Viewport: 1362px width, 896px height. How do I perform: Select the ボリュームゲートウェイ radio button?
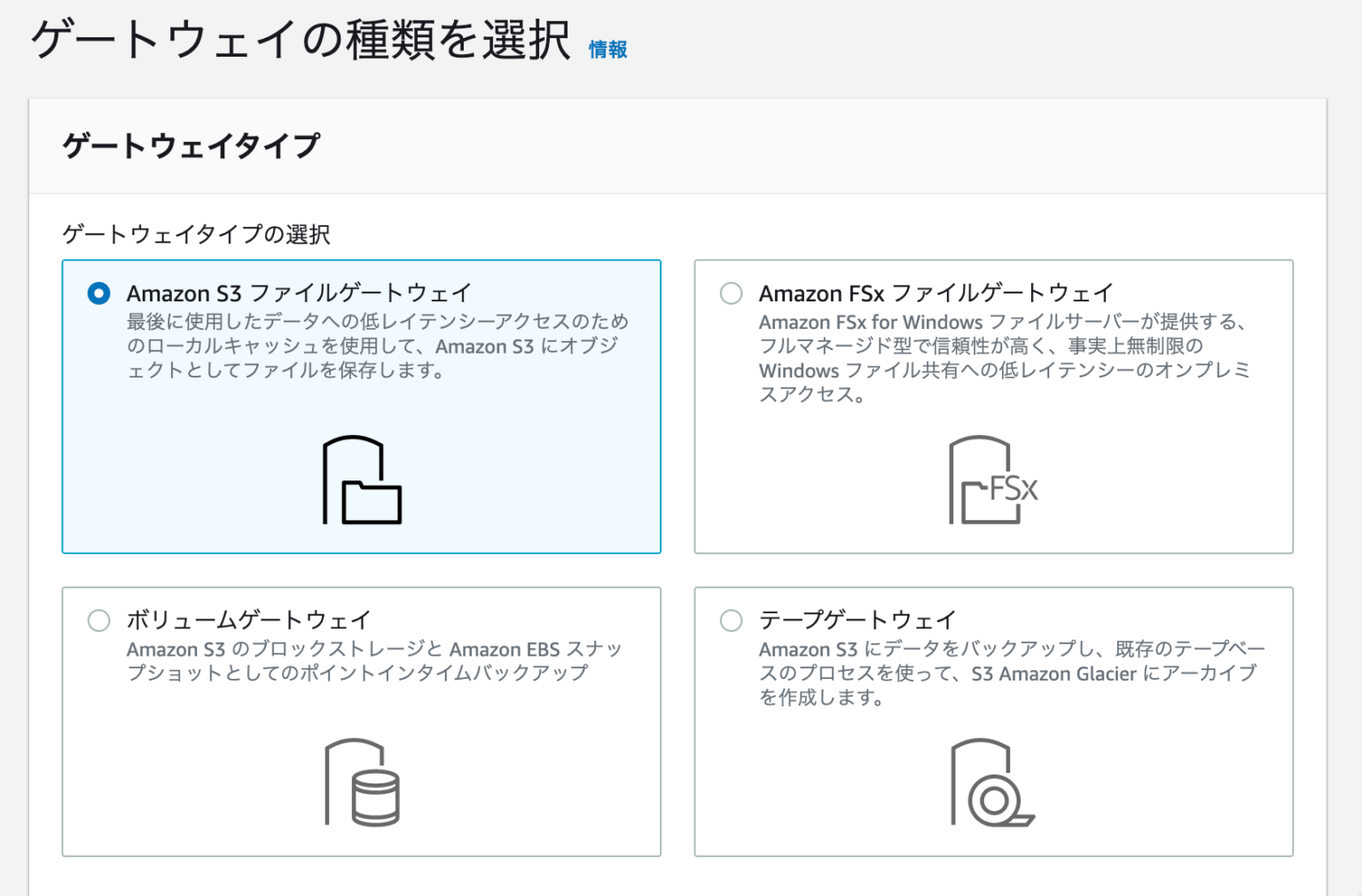(x=98, y=620)
